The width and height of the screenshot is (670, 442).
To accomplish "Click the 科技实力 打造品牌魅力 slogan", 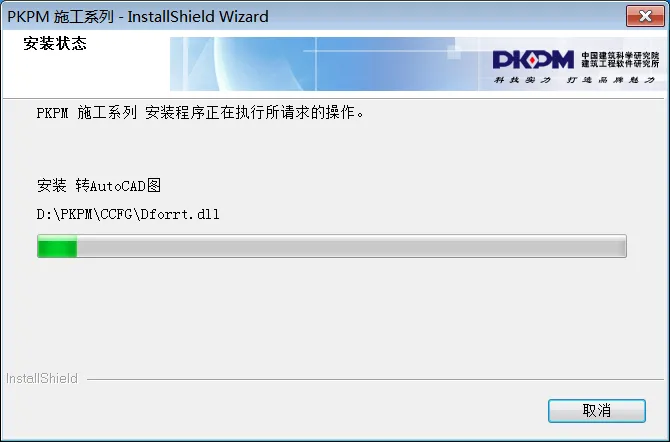I will [574, 80].
